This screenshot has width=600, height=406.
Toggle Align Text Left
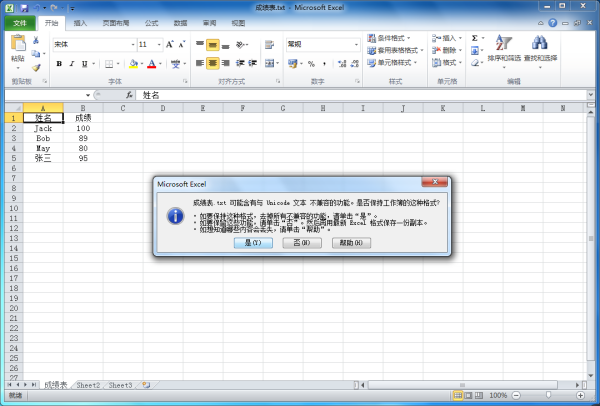click(x=200, y=63)
